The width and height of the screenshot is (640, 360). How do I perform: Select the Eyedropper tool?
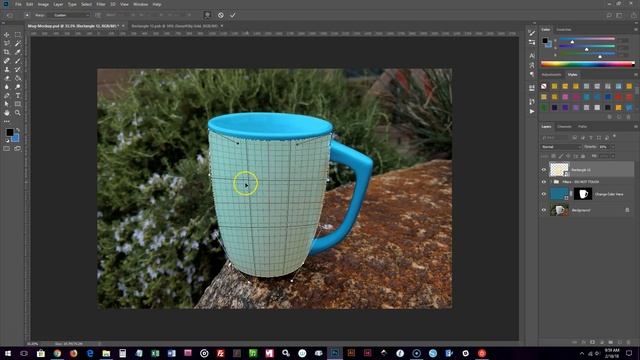pyautogui.click(x=18, y=52)
